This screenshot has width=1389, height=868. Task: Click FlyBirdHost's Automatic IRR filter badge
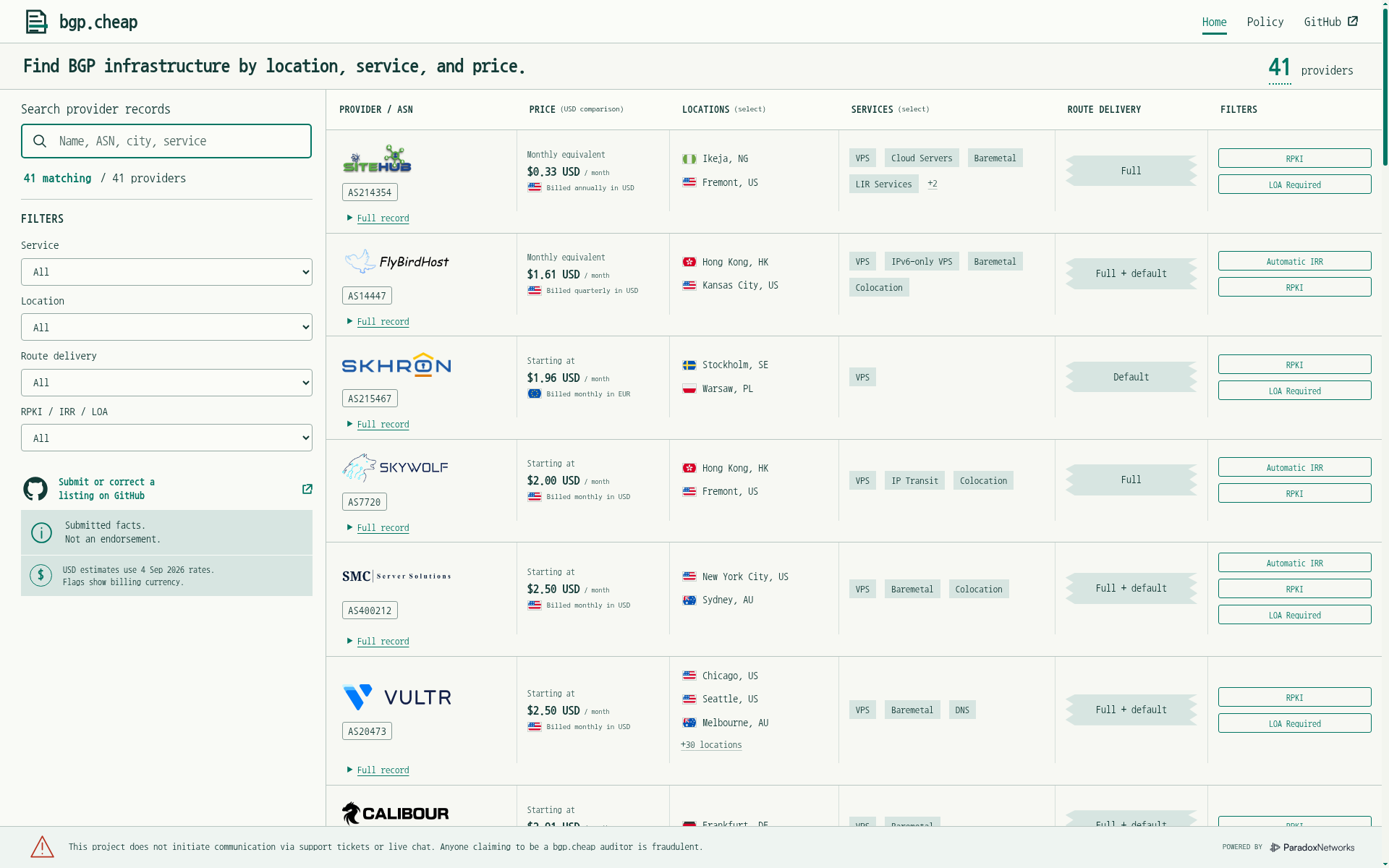click(1294, 262)
